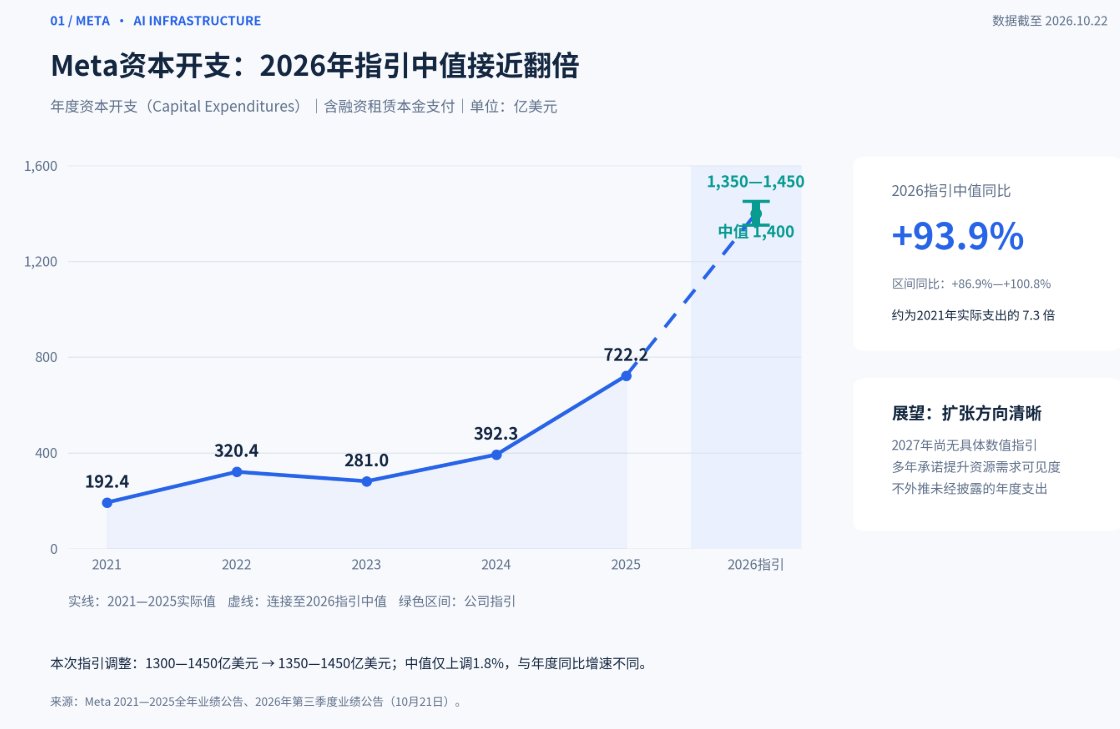Click the data label "192.4"
This screenshot has width=1120, height=729.
click(107, 482)
